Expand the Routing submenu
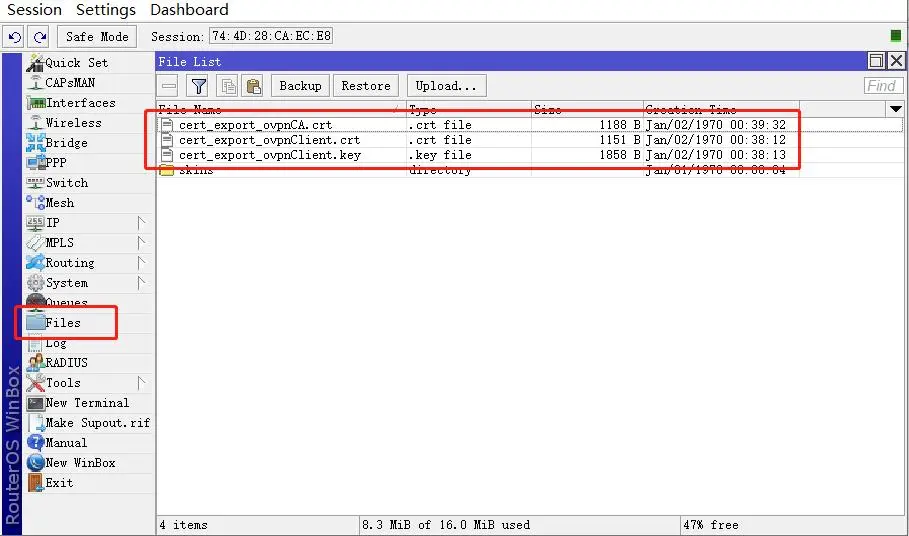This screenshot has width=909, height=536. [x=141, y=263]
